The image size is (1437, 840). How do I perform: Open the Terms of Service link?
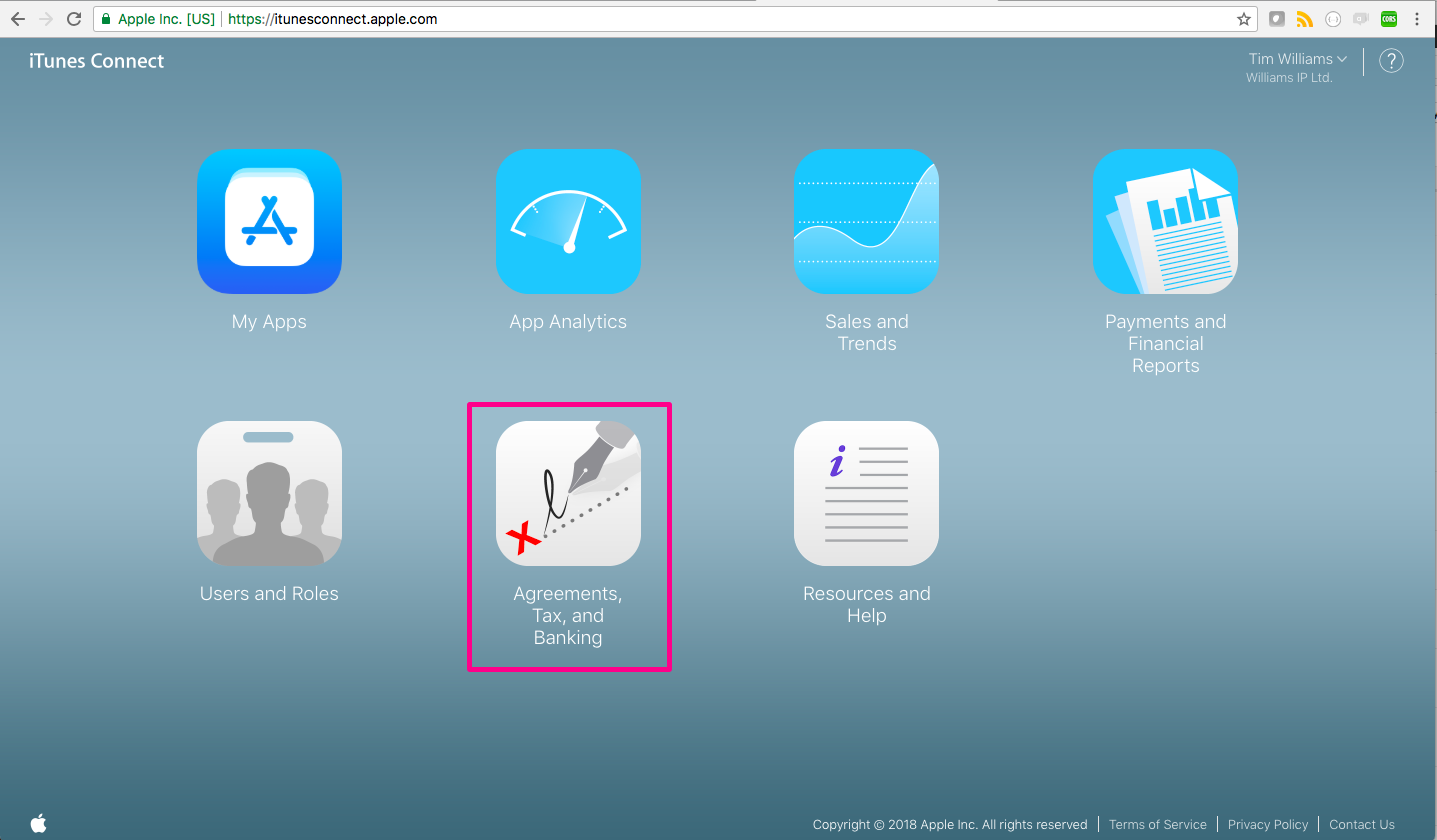1157,825
